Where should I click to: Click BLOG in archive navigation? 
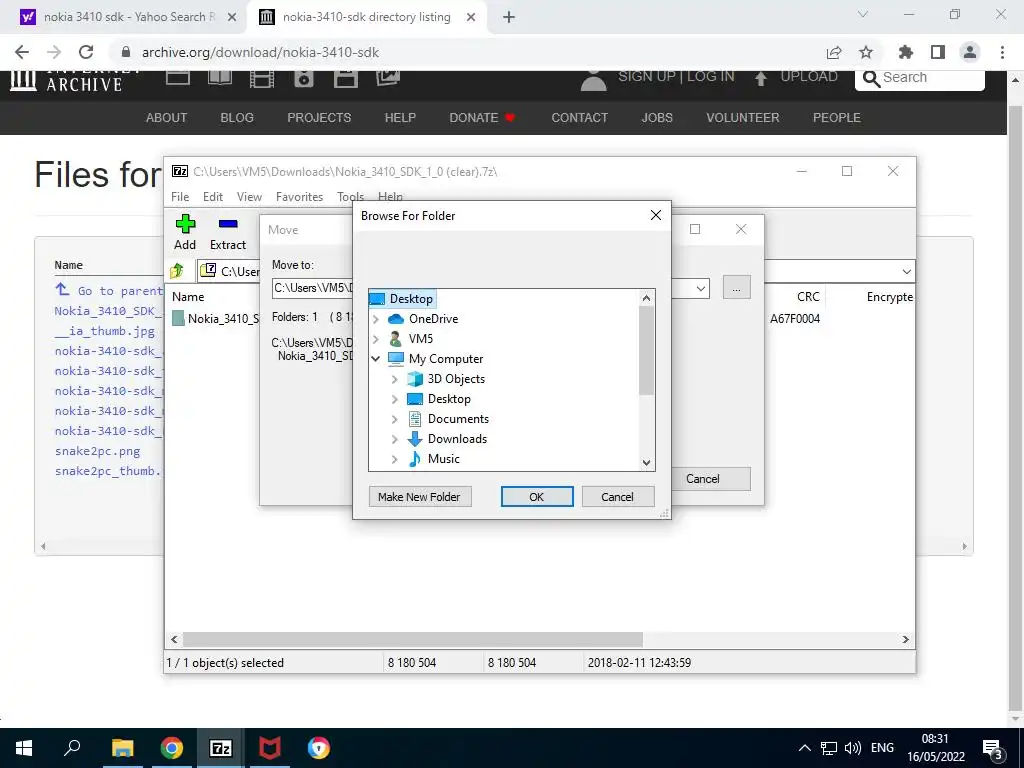coord(237,118)
